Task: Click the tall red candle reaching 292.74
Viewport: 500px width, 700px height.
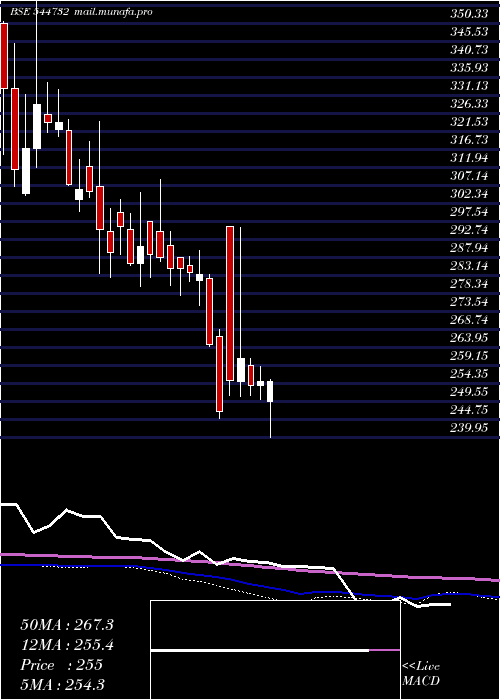Action: pyautogui.click(x=230, y=303)
